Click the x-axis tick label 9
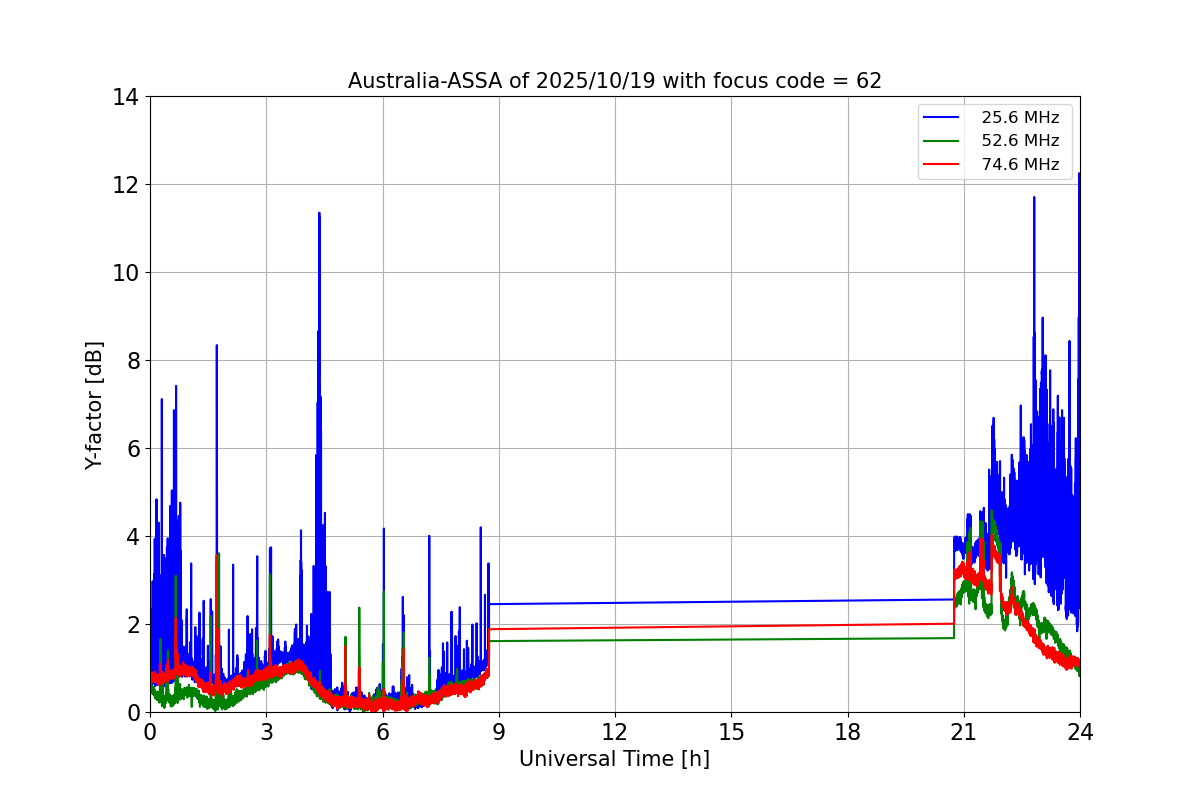Viewport: 1200px width, 800px height. [x=499, y=732]
